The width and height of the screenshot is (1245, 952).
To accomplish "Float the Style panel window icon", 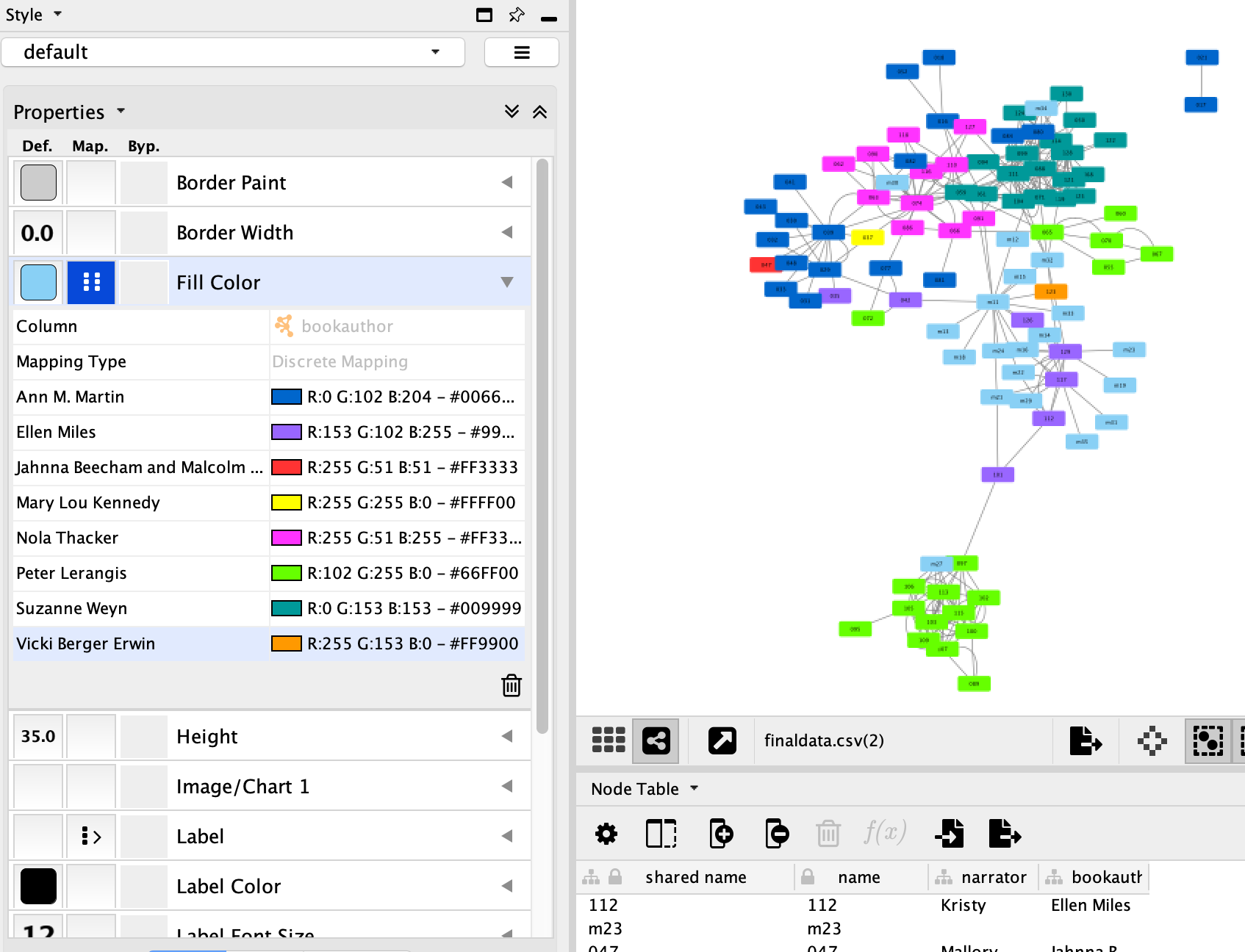I will click(x=484, y=15).
